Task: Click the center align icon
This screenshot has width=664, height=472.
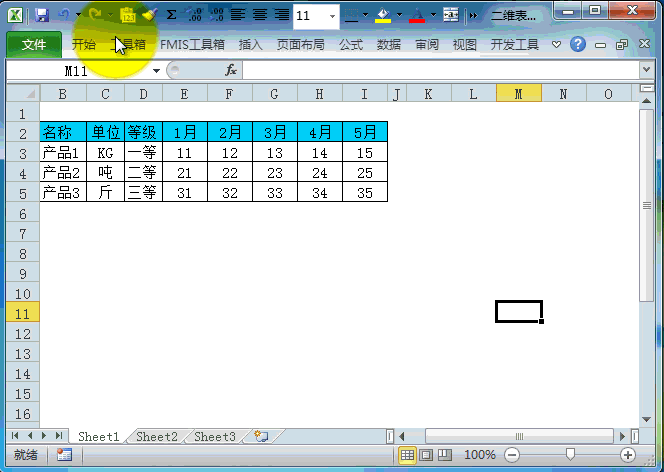Action: pos(259,15)
